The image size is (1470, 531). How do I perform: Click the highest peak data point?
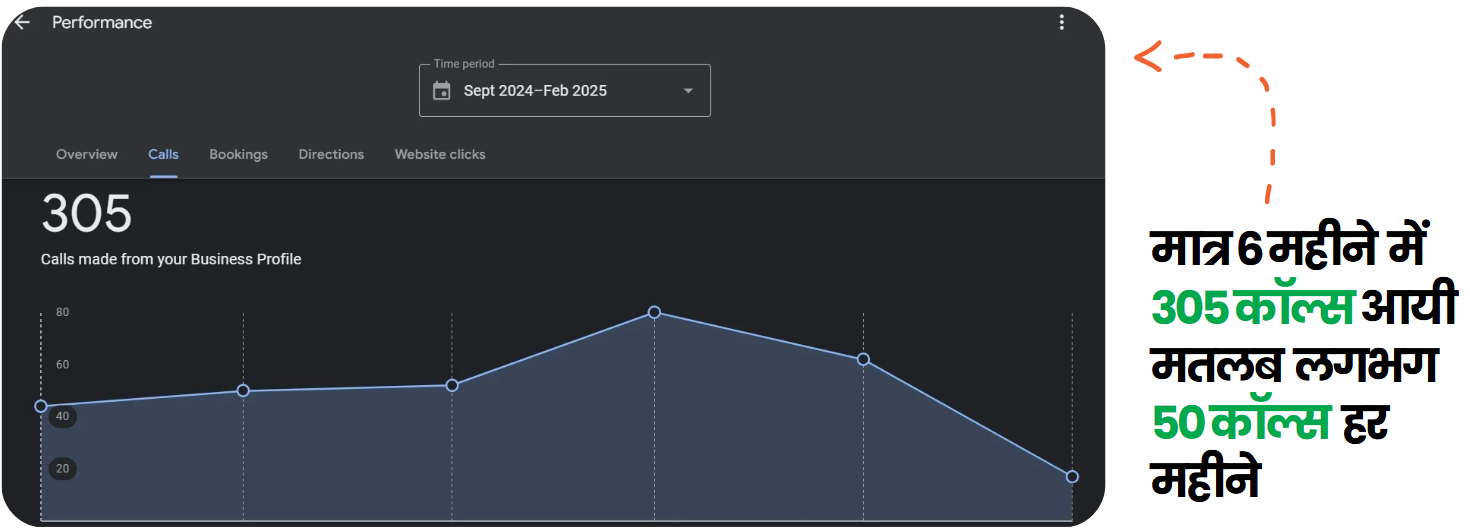[x=654, y=312]
